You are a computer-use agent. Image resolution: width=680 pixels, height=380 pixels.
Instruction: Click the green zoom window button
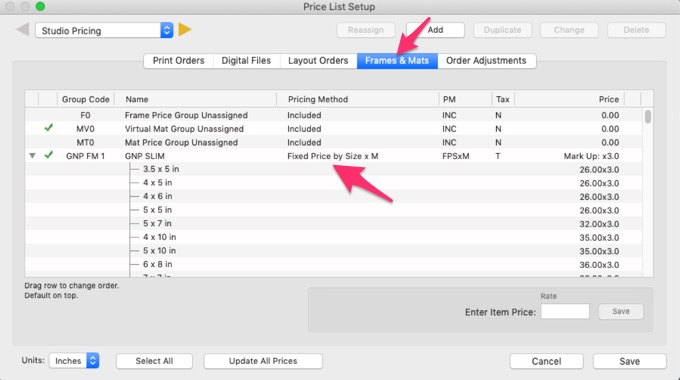click(40, 7)
